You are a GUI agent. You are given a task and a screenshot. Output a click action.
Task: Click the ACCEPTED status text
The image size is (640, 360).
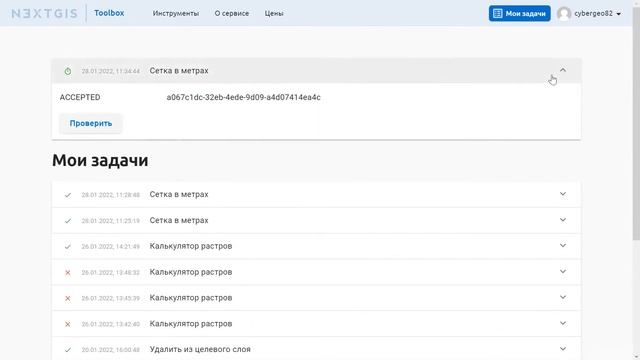(80, 98)
